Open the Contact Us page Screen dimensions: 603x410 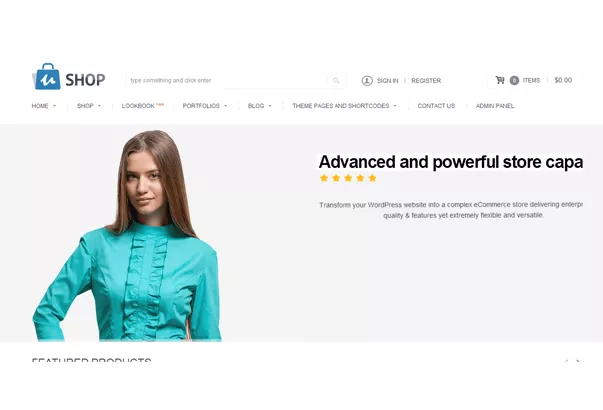[x=436, y=106]
